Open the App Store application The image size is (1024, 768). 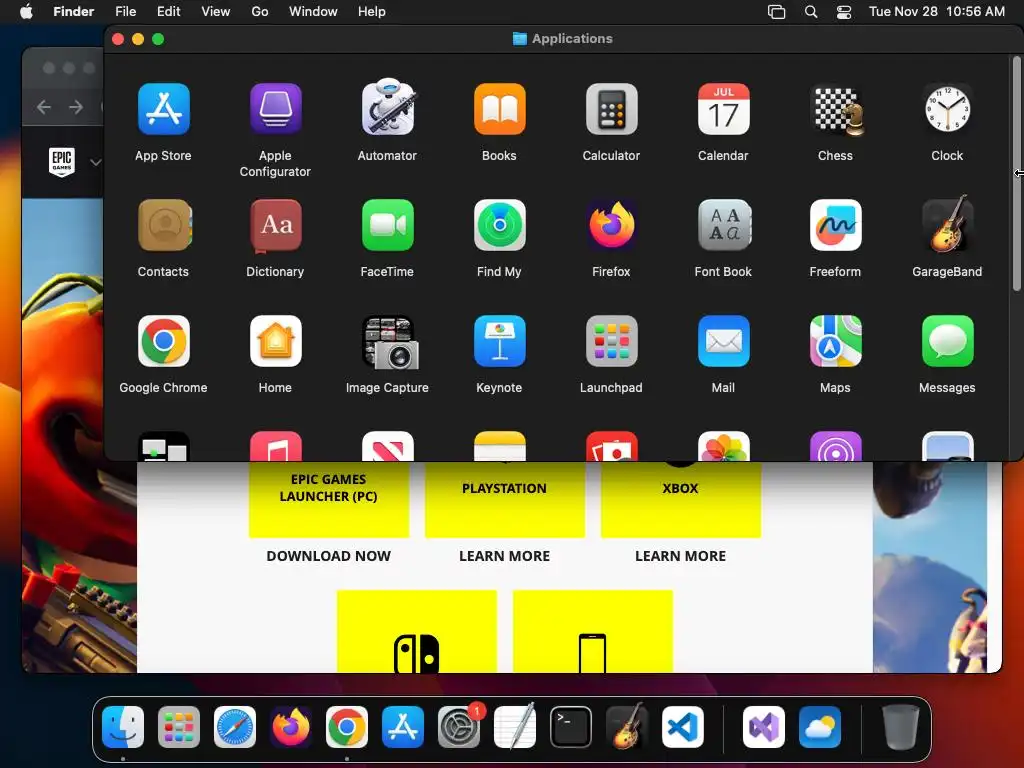pyautogui.click(x=163, y=109)
